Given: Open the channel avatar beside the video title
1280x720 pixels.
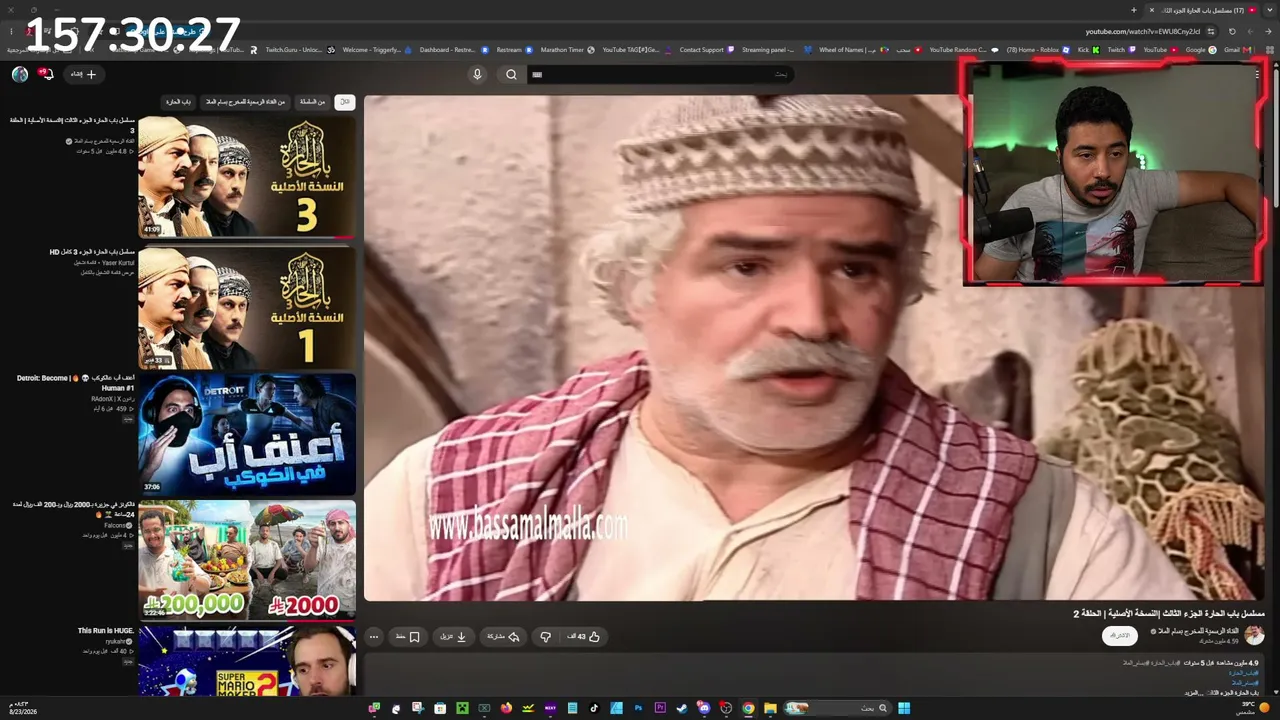Looking at the screenshot, I should click(x=1254, y=635).
